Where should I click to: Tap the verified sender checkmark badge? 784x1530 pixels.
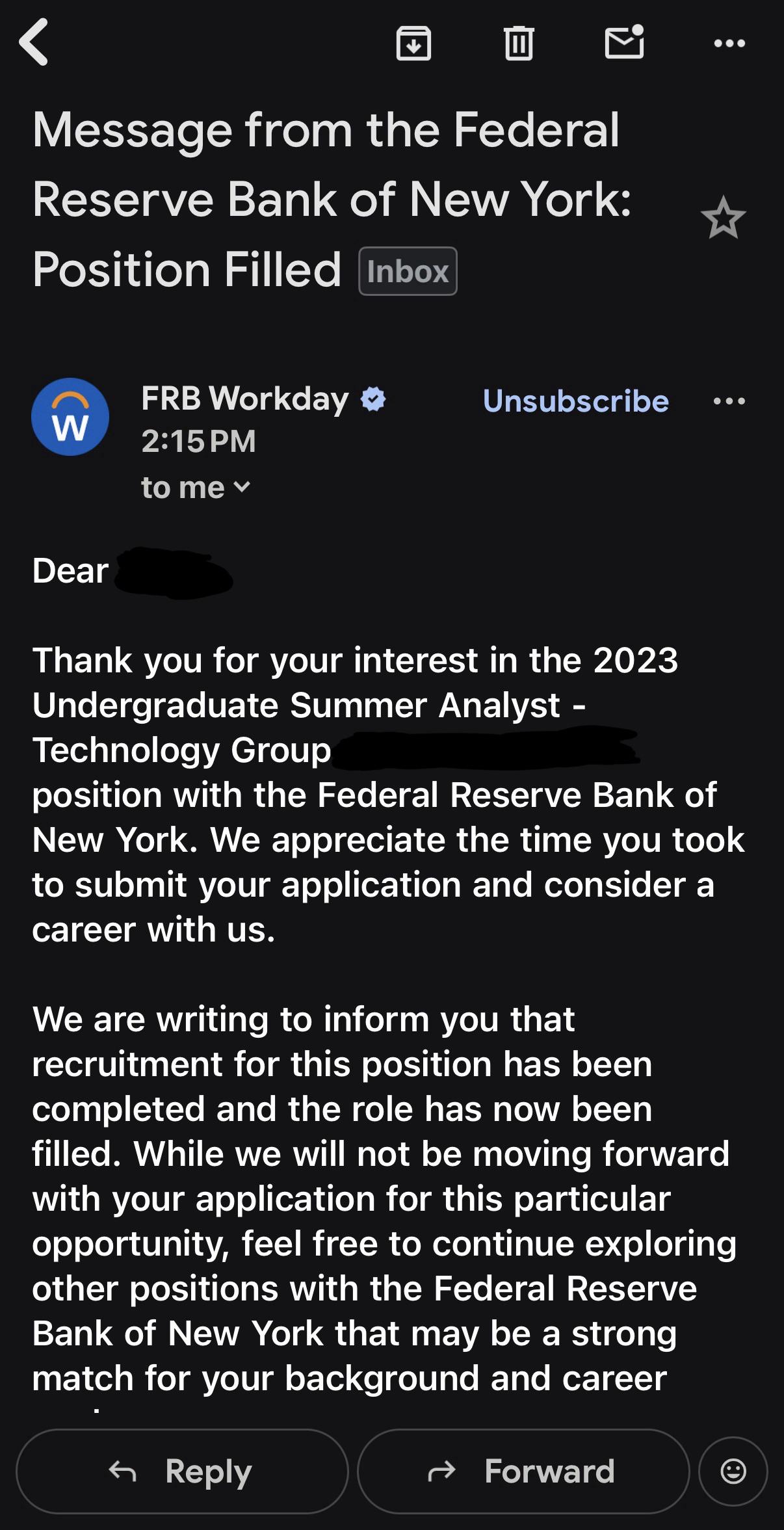click(373, 399)
